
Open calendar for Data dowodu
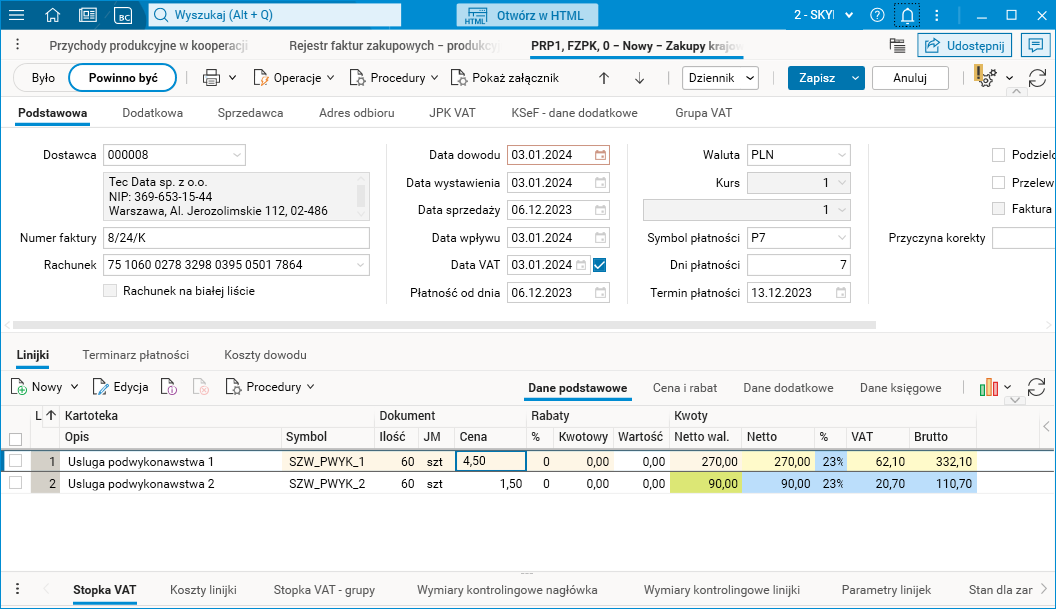click(601, 155)
